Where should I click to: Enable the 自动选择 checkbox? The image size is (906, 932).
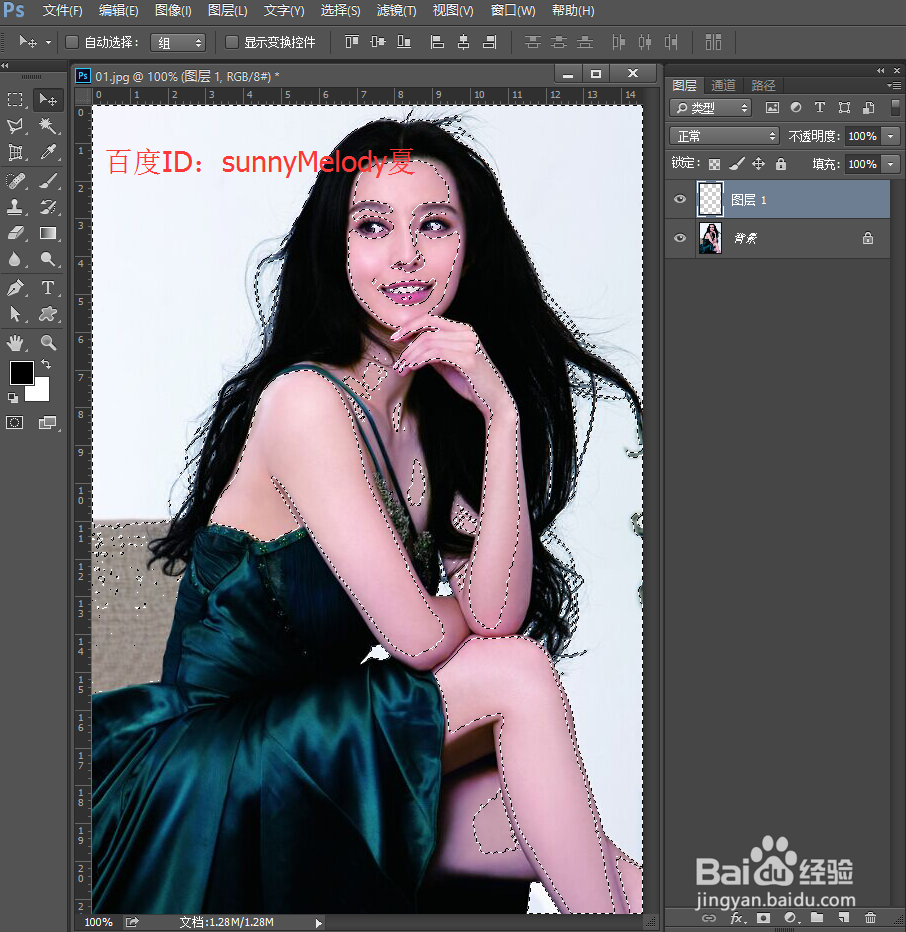click(72, 42)
